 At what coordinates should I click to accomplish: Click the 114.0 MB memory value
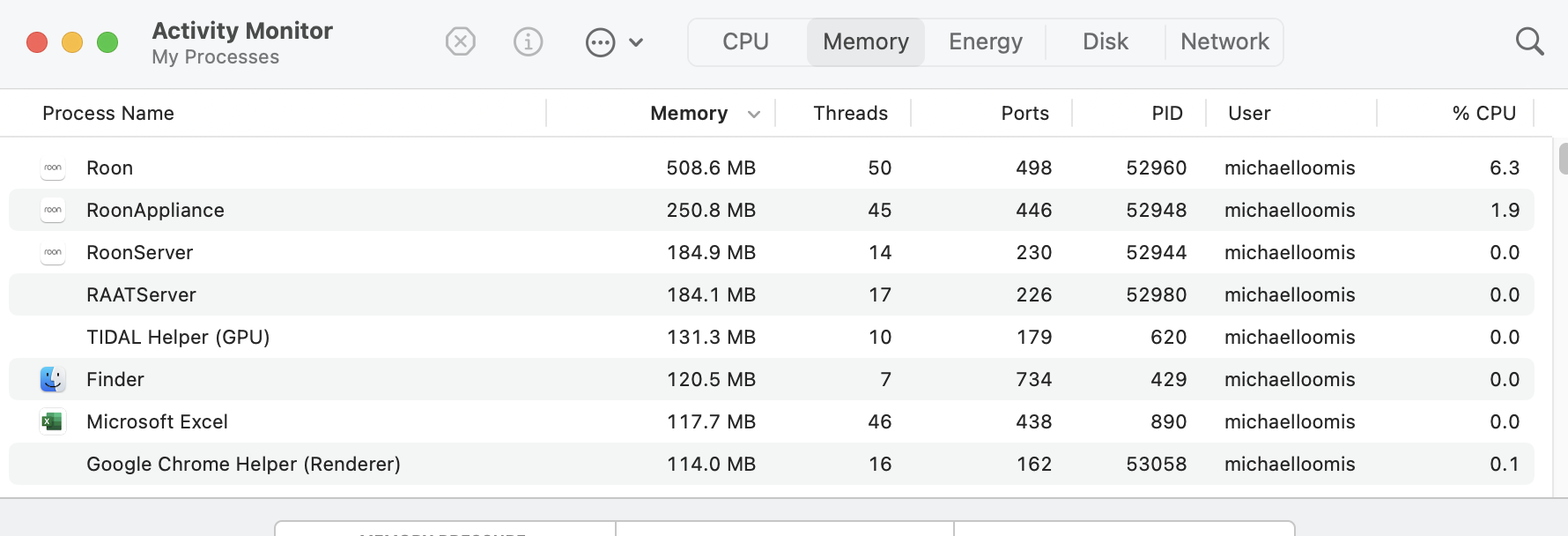point(711,464)
